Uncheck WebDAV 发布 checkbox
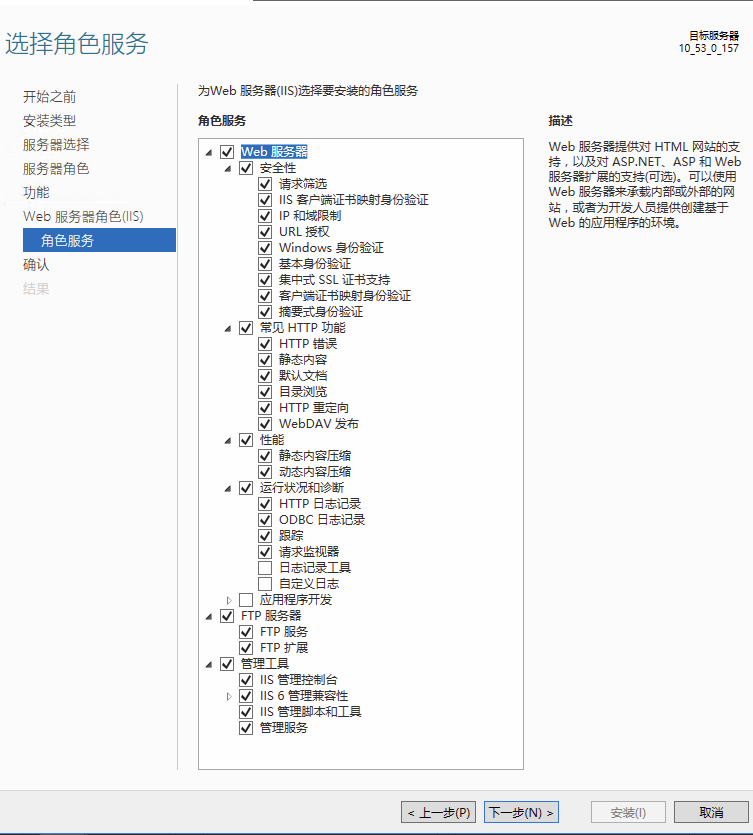Viewport: 753px width, 835px height. click(265, 424)
